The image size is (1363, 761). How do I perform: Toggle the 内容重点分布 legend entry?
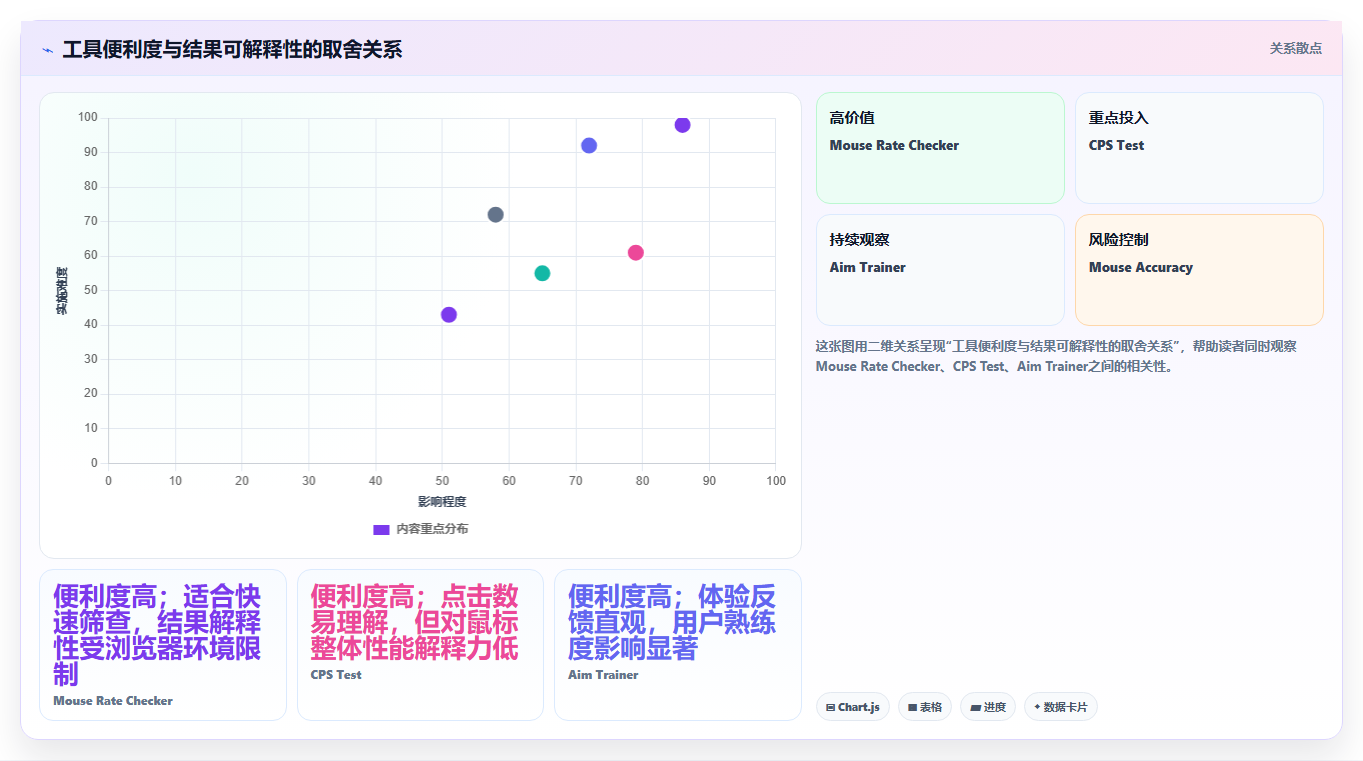(x=420, y=529)
